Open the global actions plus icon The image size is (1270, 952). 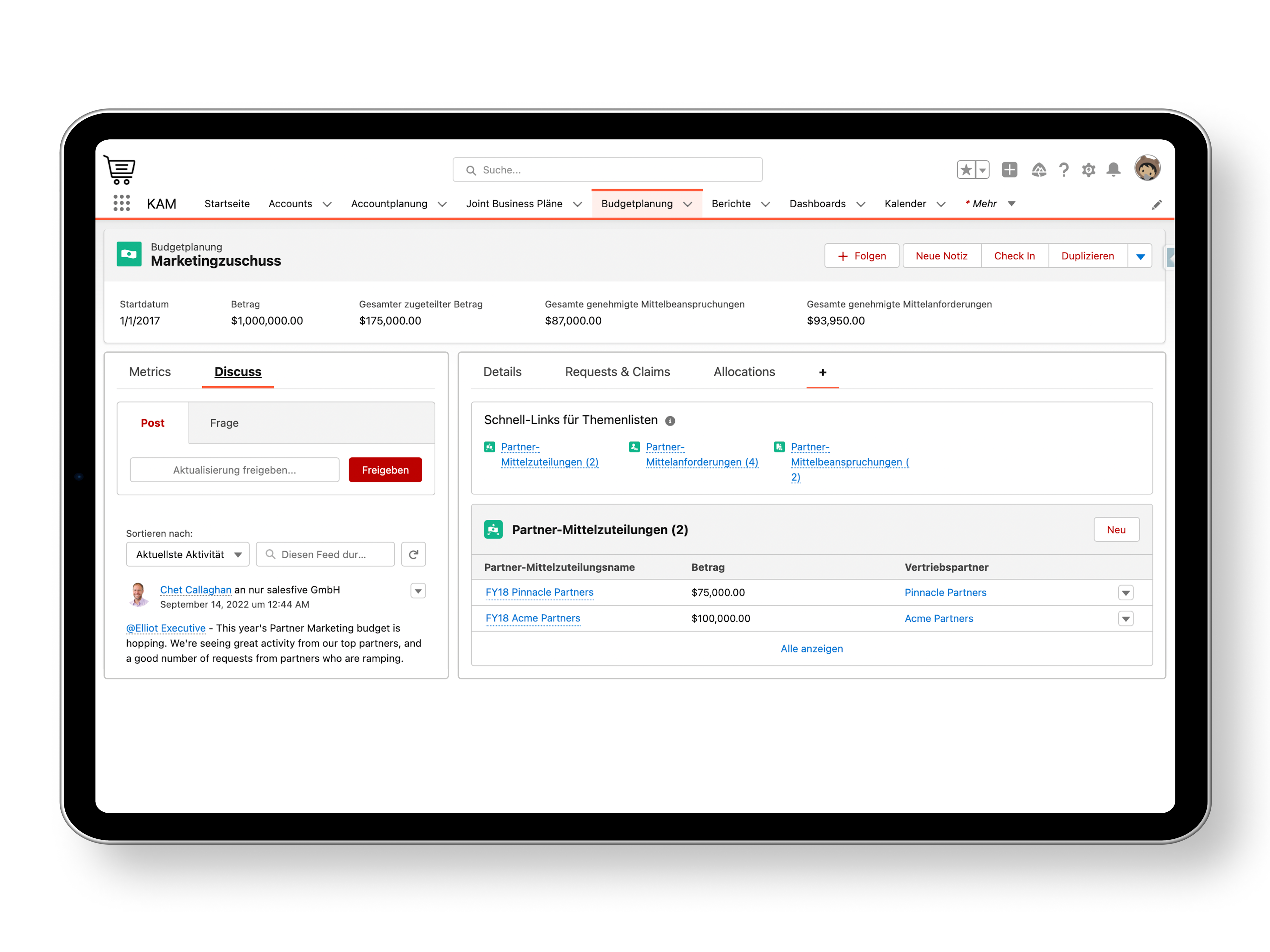[x=1009, y=170]
